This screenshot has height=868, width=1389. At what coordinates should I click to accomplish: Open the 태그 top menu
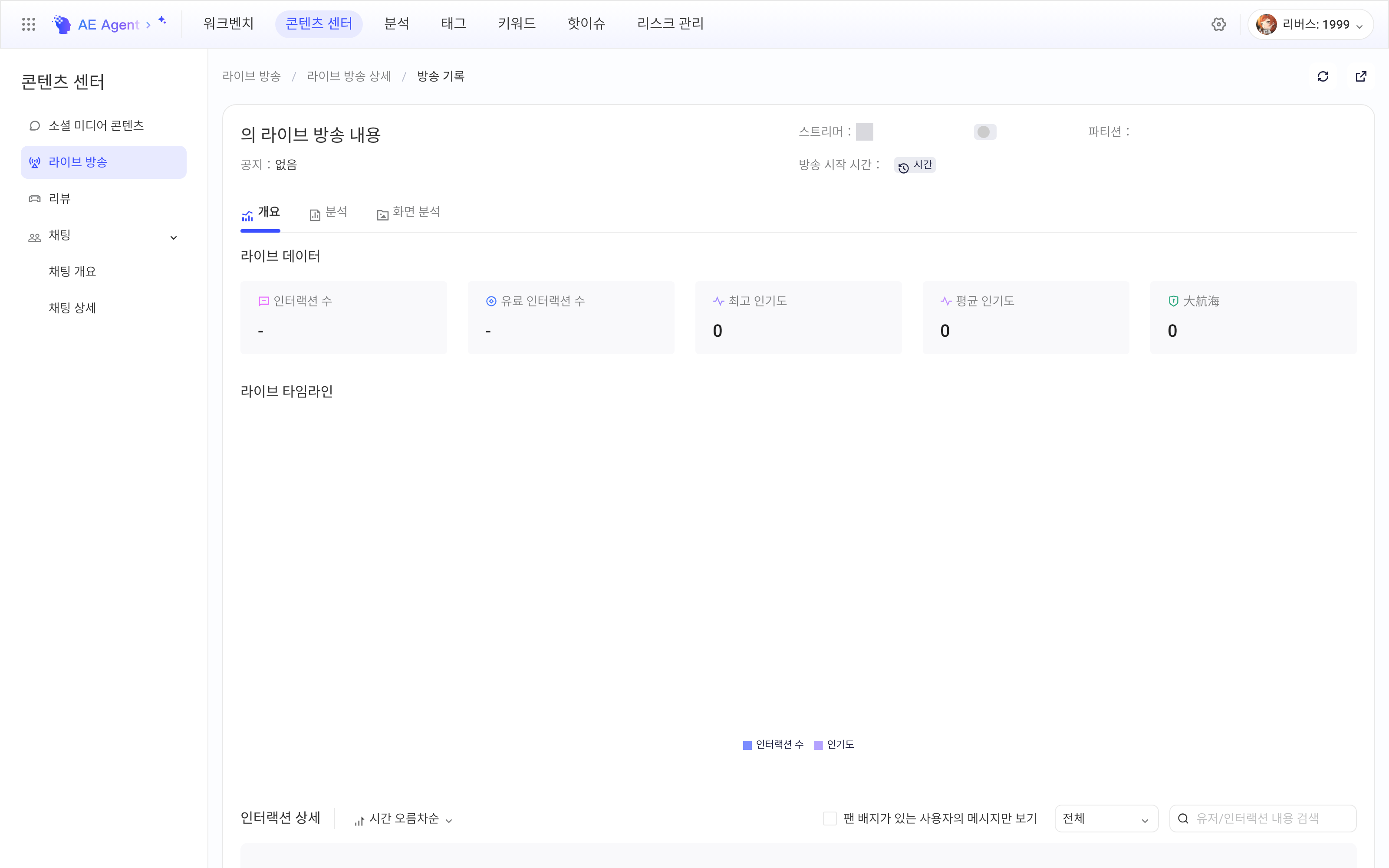[x=454, y=23]
